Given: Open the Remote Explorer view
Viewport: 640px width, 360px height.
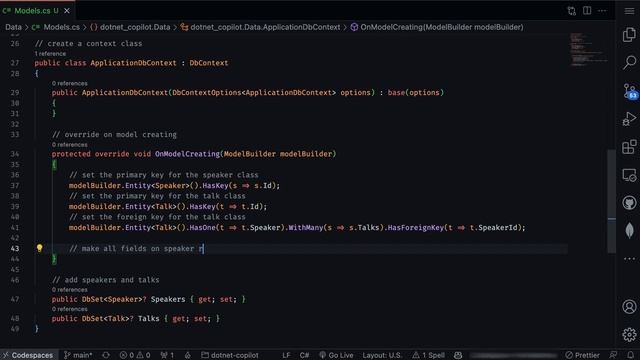Looking at the screenshot, I should pyautogui.click(x=629, y=175).
